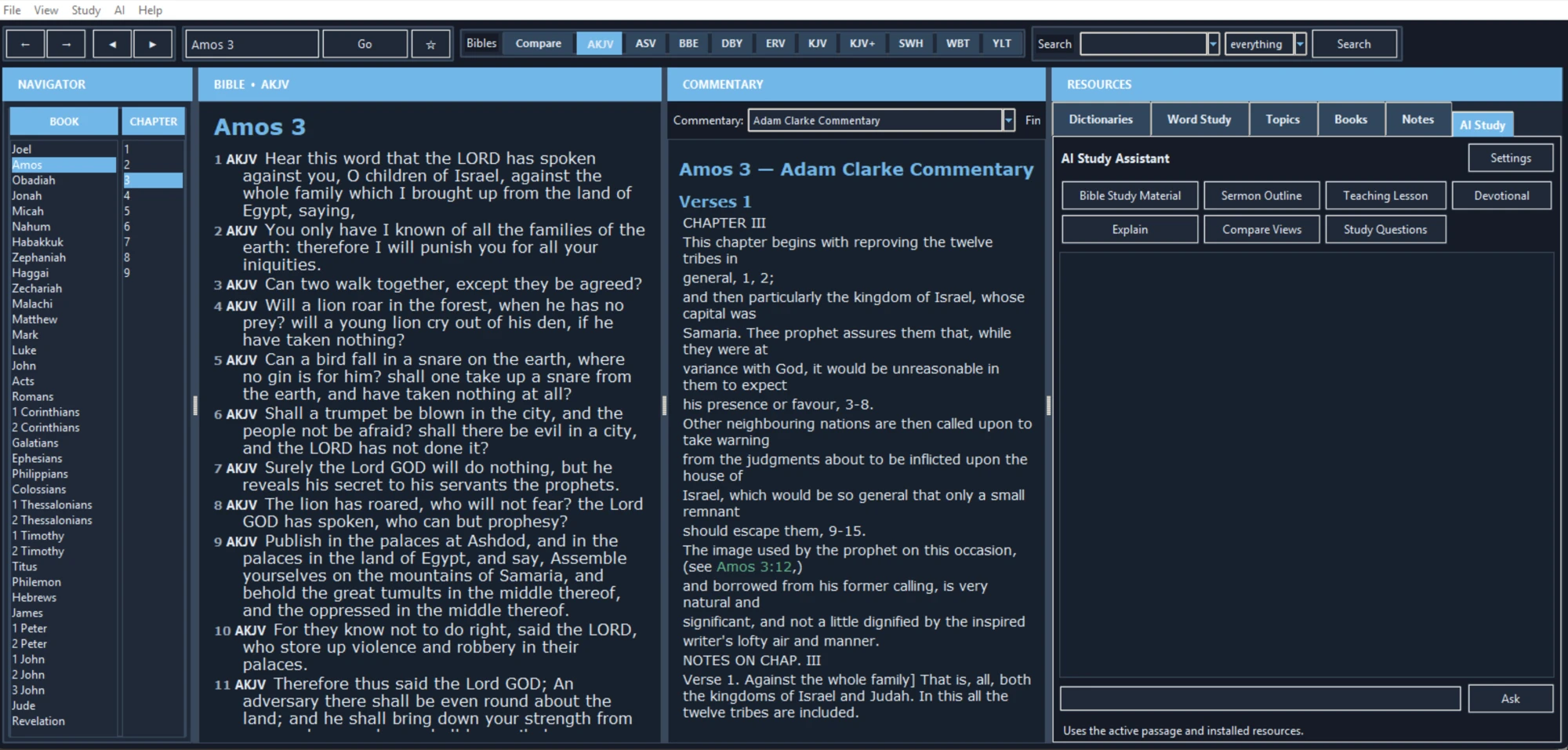
Task: Open the search box history dropdown arrow
Action: point(1214,44)
